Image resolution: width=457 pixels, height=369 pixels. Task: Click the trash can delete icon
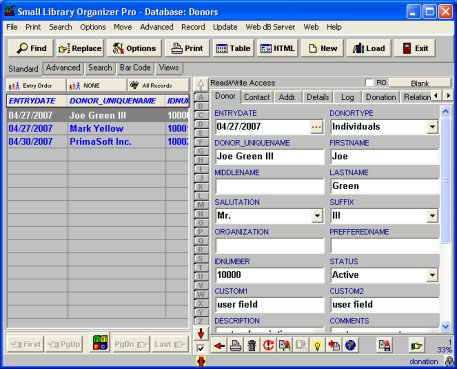tap(252, 345)
